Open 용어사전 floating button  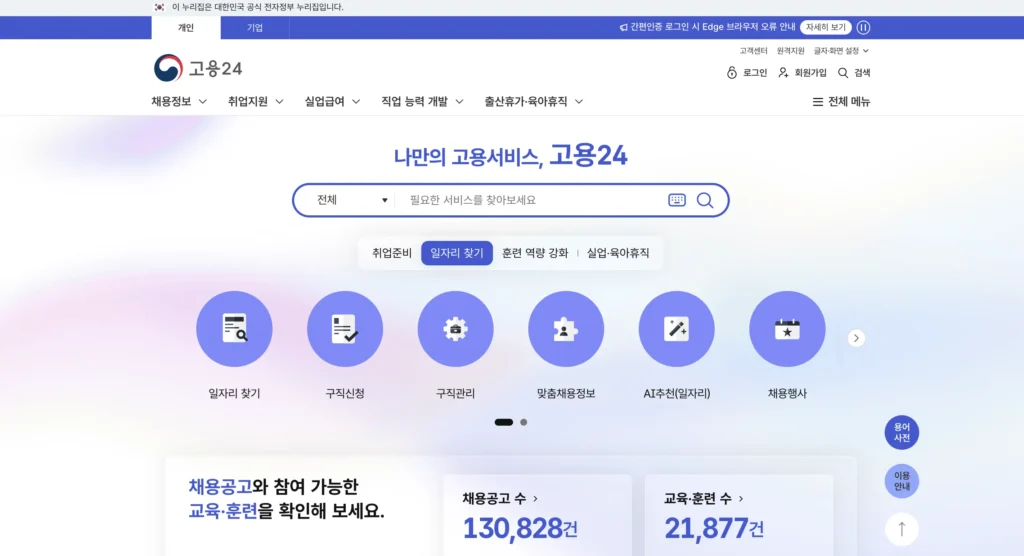pos(902,433)
